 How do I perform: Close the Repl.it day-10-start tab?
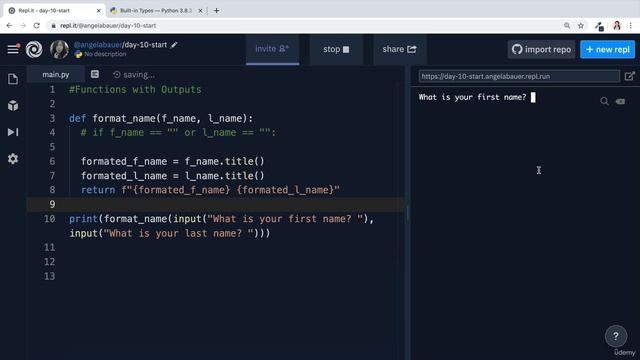(x=98, y=11)
